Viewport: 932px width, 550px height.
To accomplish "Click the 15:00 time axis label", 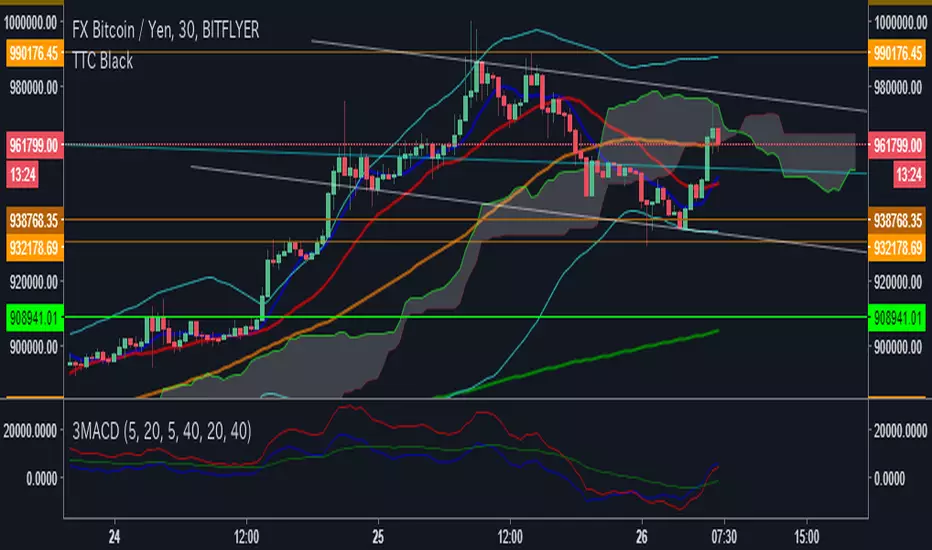I will pos(806,537).
